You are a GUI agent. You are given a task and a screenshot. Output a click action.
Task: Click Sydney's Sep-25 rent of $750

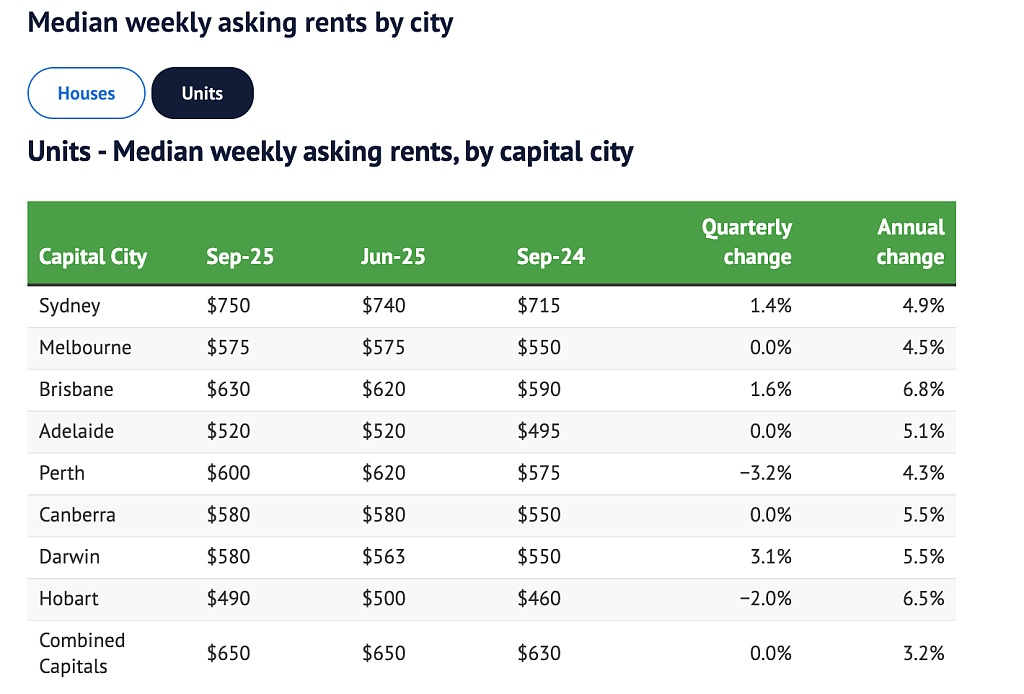[228, 306]
